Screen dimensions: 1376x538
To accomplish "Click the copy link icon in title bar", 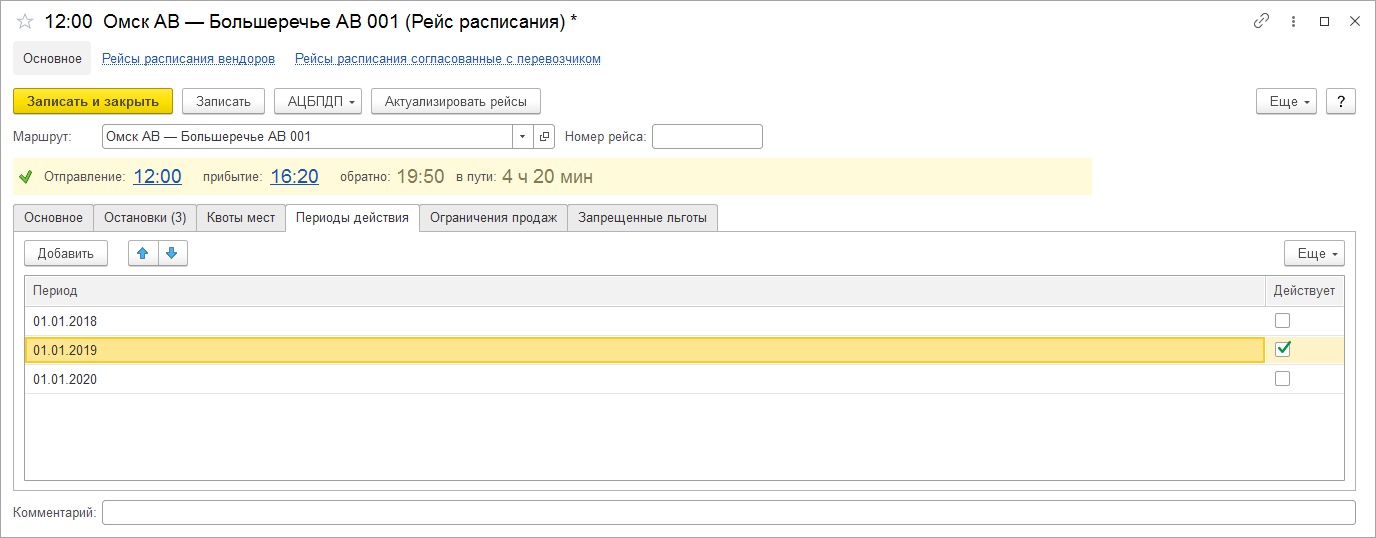I will [1261, 21].
